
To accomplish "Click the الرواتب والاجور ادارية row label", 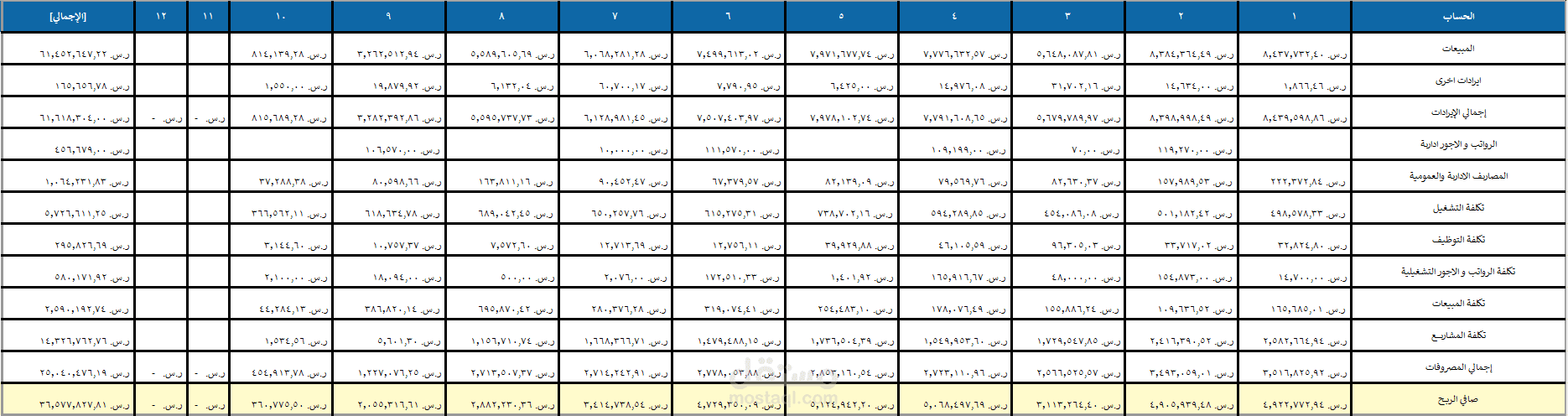I will pyautogui.click(x=1458, y=144).
